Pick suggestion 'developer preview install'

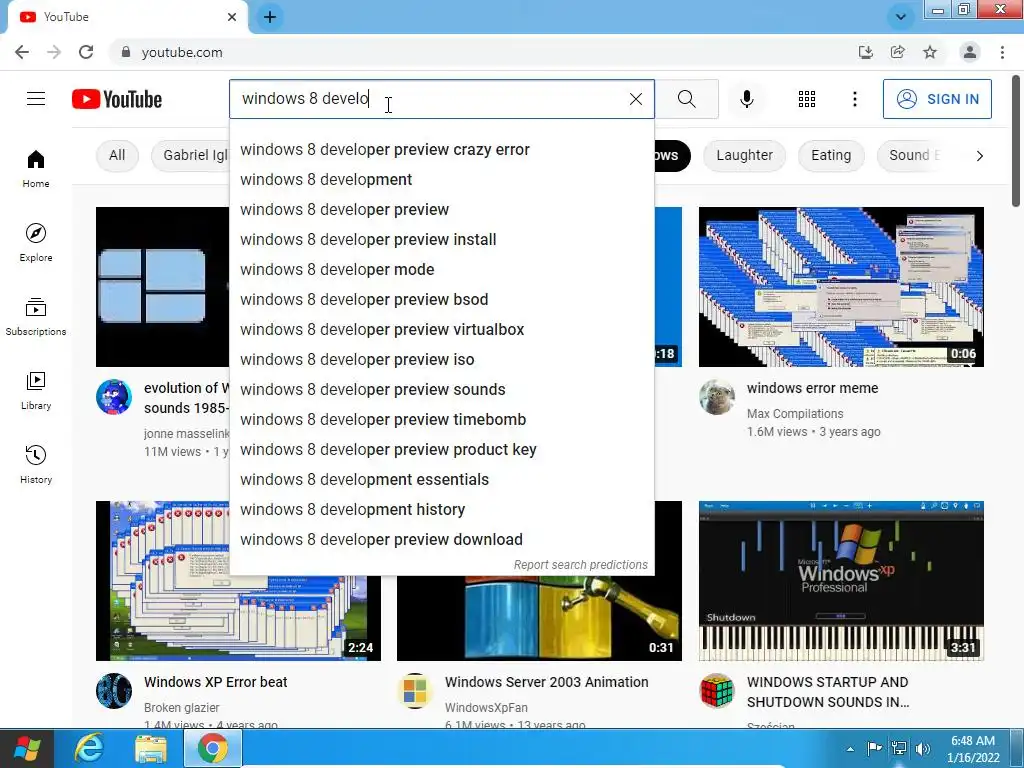pyautogui.click(x=441, y=240)
